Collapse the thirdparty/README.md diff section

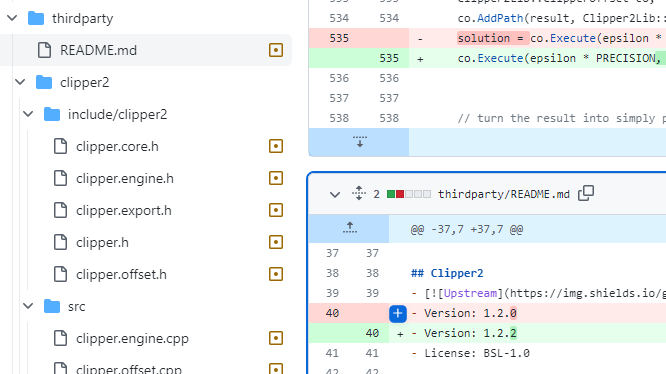[x=335, y=194]
